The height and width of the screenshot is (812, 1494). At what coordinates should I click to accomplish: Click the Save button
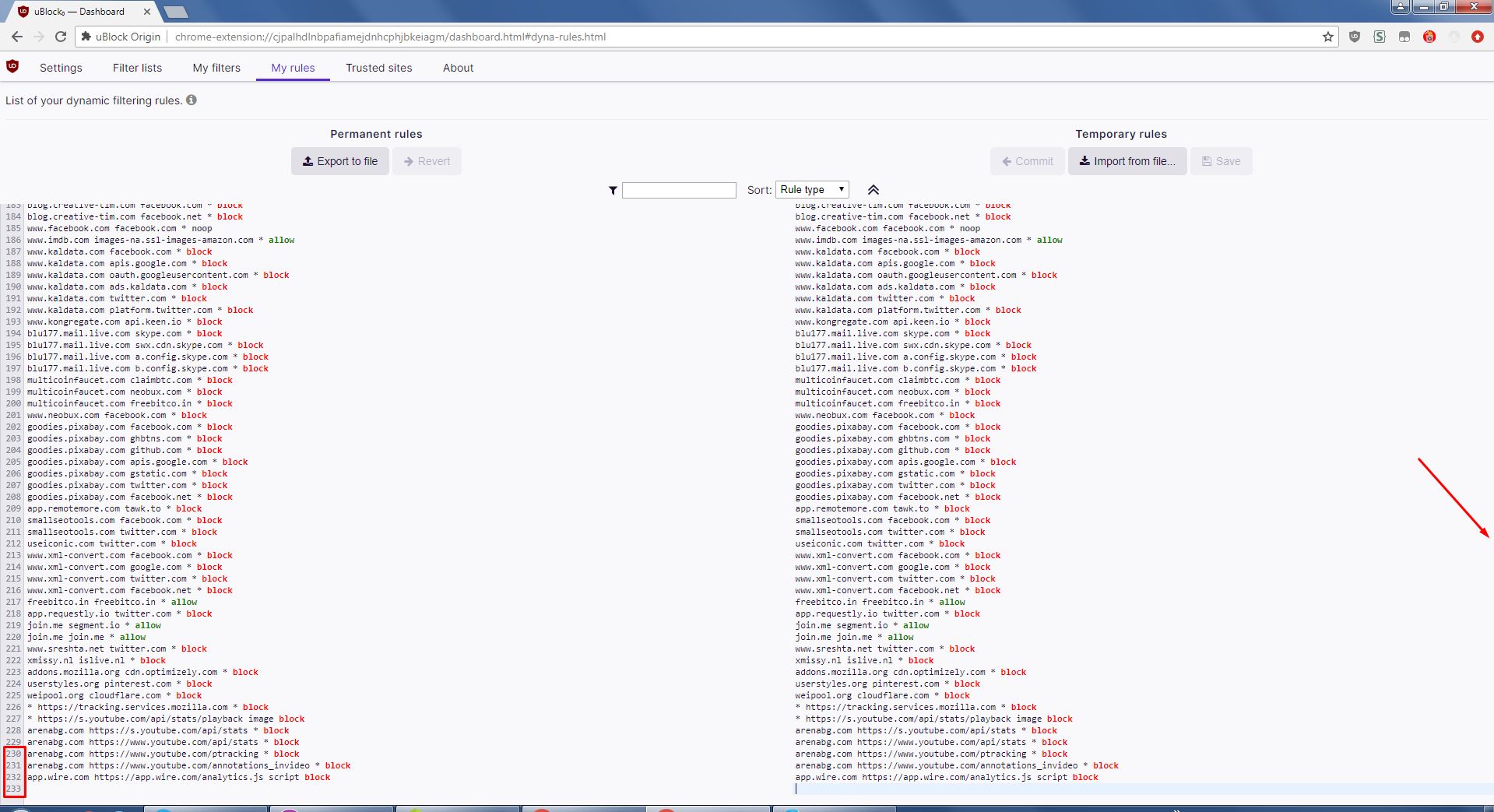point(1221,161)
